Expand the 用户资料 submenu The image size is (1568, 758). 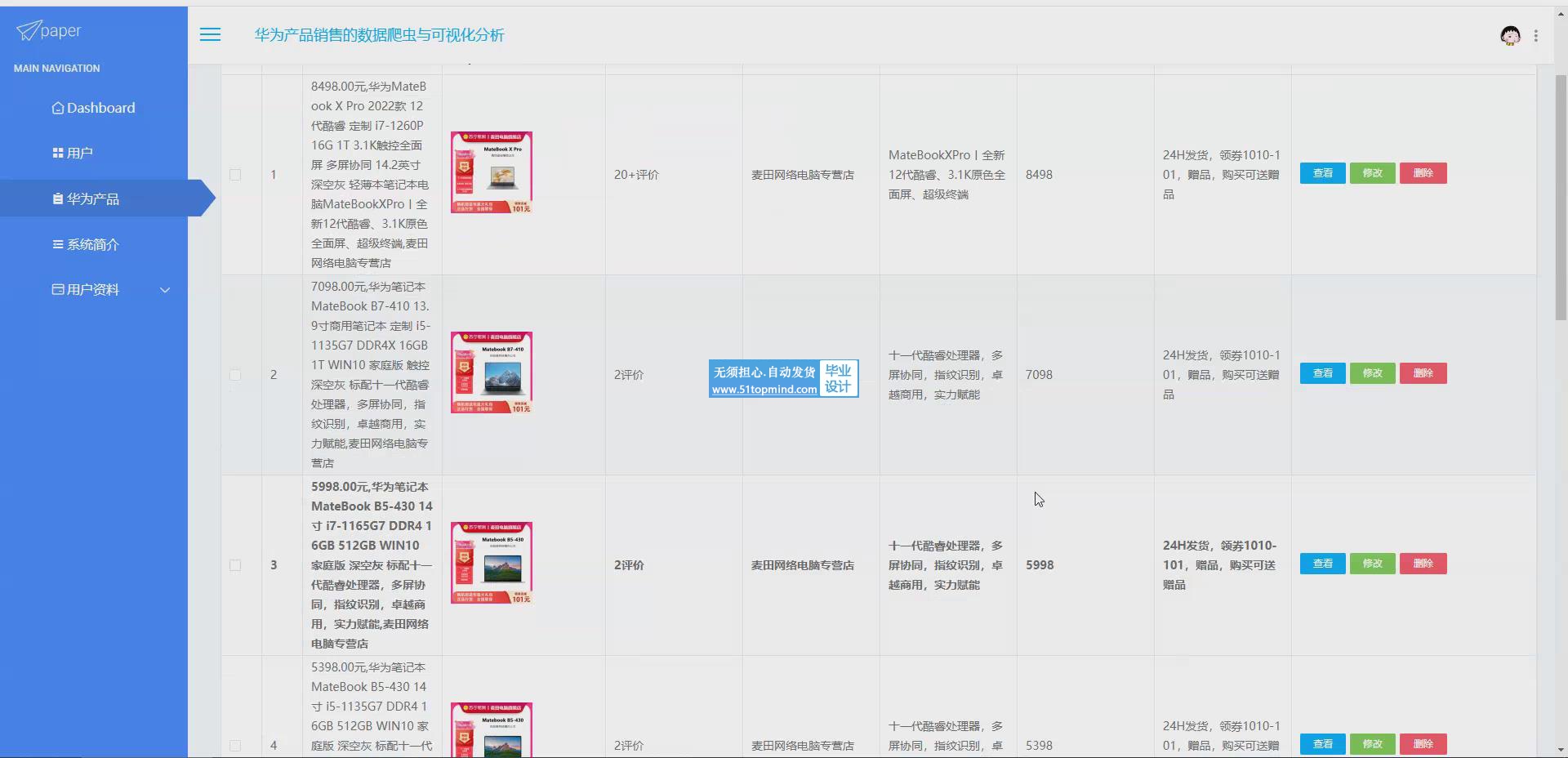point(86,289)
